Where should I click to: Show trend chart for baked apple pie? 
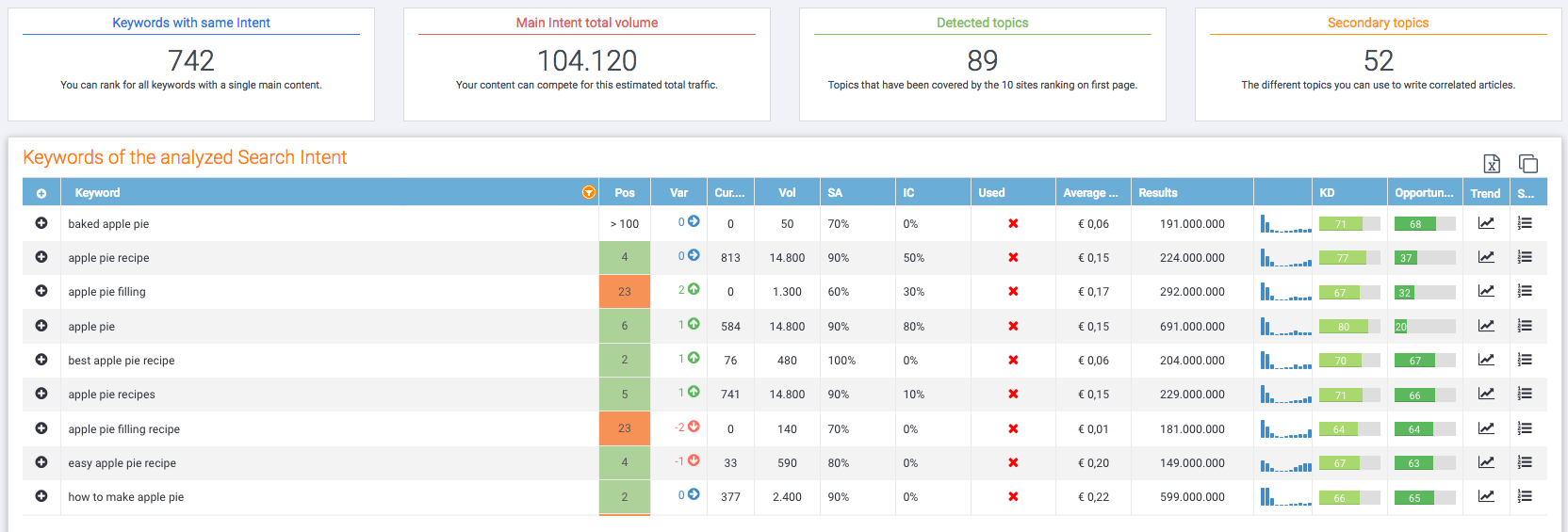[x=1486, y=223]
